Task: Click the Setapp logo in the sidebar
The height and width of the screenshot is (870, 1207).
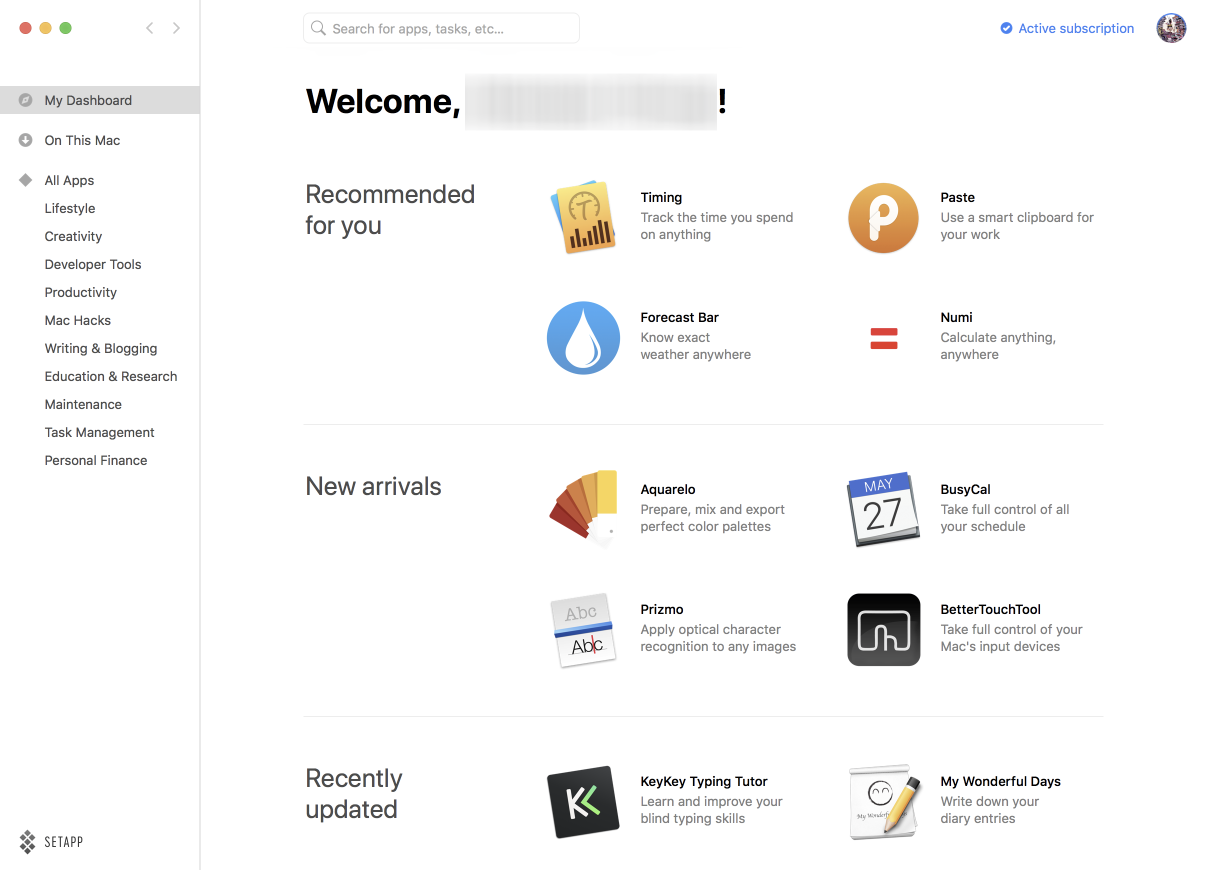Action: click(x=51, y=841)
